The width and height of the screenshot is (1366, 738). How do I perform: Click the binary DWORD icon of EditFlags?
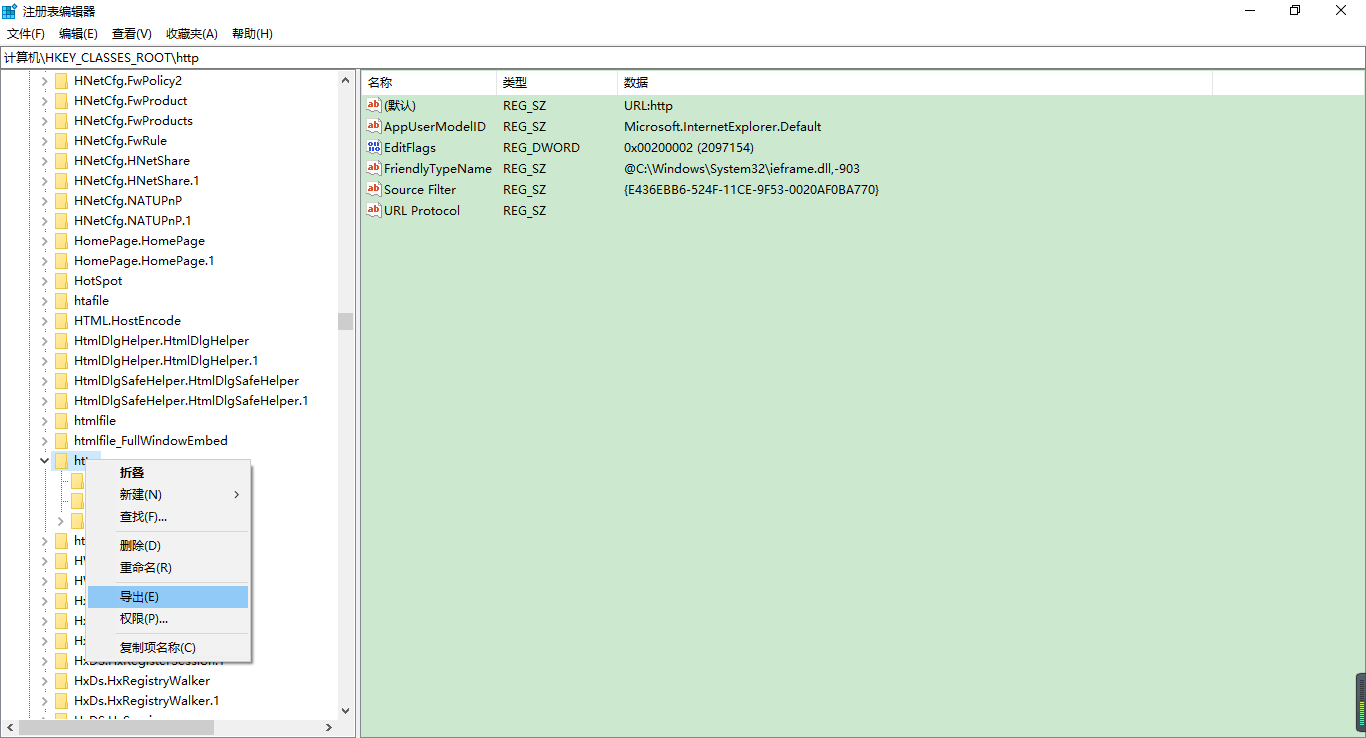coord(375,147)
